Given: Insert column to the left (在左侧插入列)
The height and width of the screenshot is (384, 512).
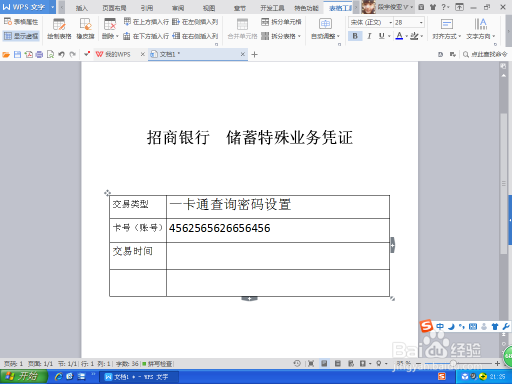Looking at the screenshot, I should [195, 22].
